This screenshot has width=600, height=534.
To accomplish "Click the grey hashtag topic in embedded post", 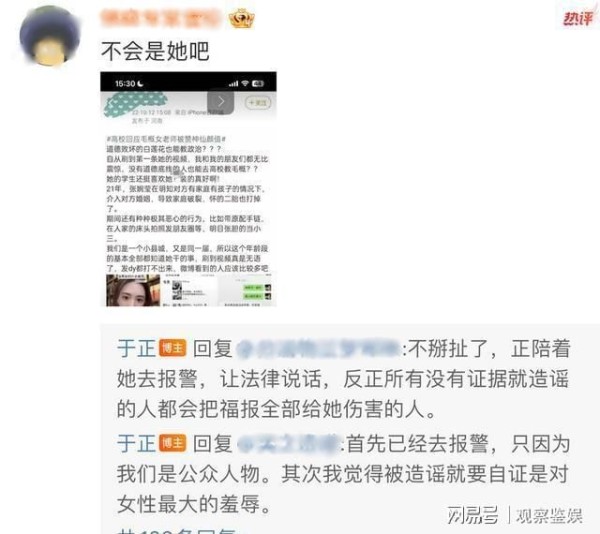I will (166, 138).
